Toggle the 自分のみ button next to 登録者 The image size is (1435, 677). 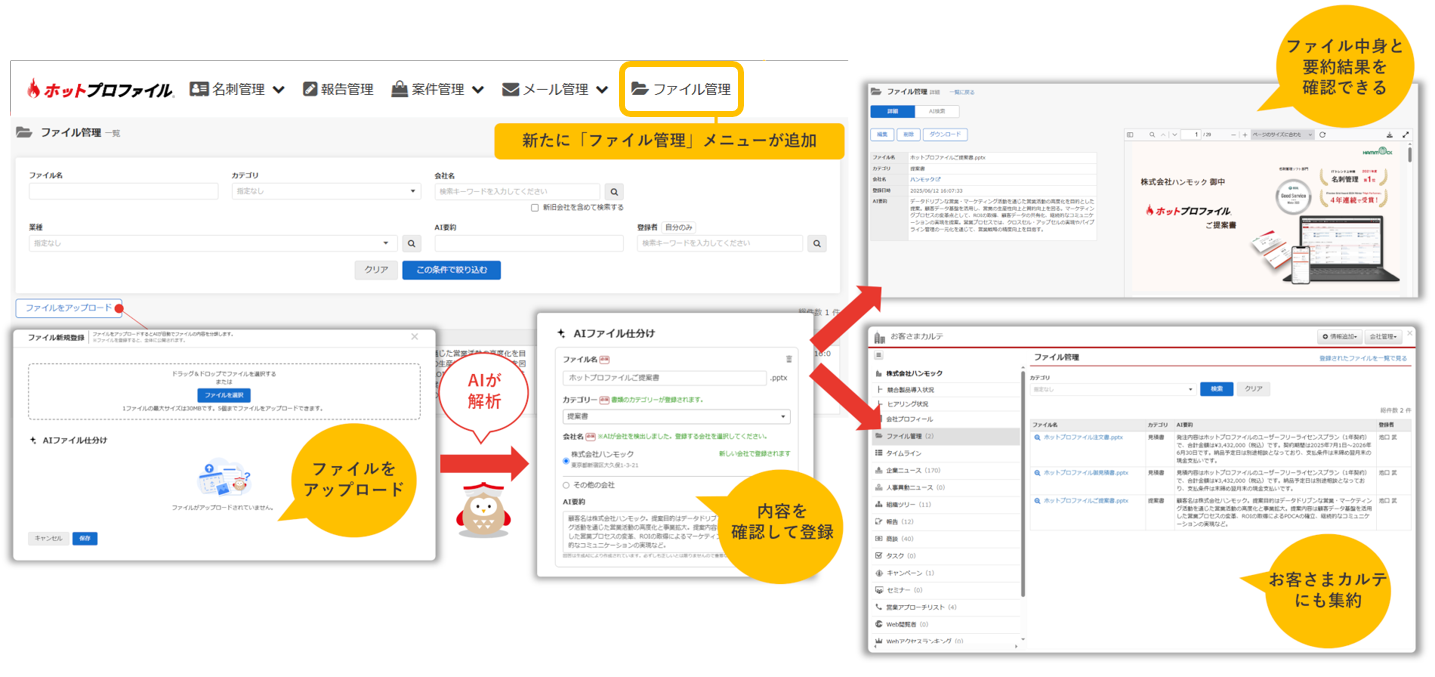679,227
